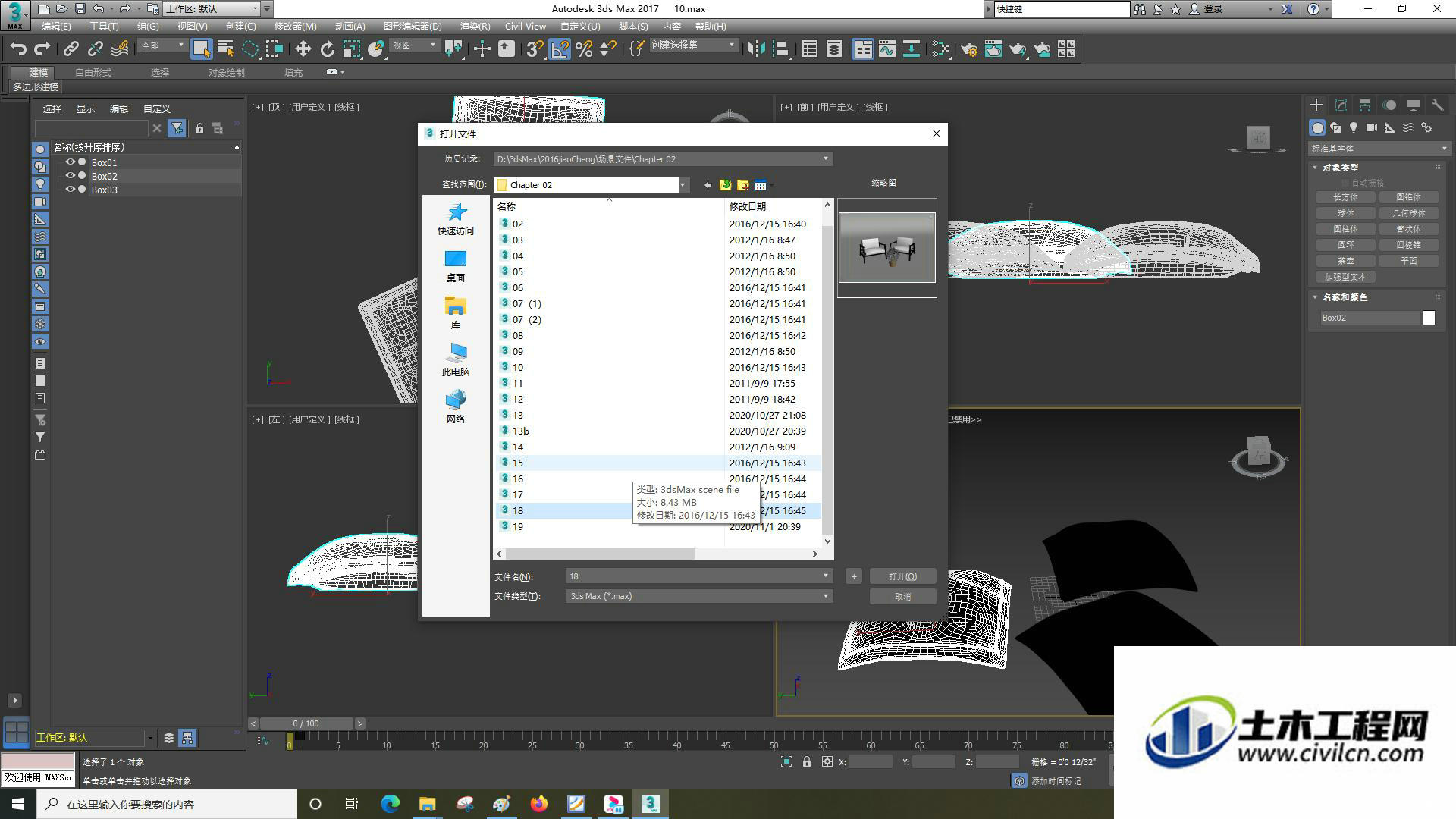Open the Edit menu
The image size is (1456, 819).
(55, 27)
